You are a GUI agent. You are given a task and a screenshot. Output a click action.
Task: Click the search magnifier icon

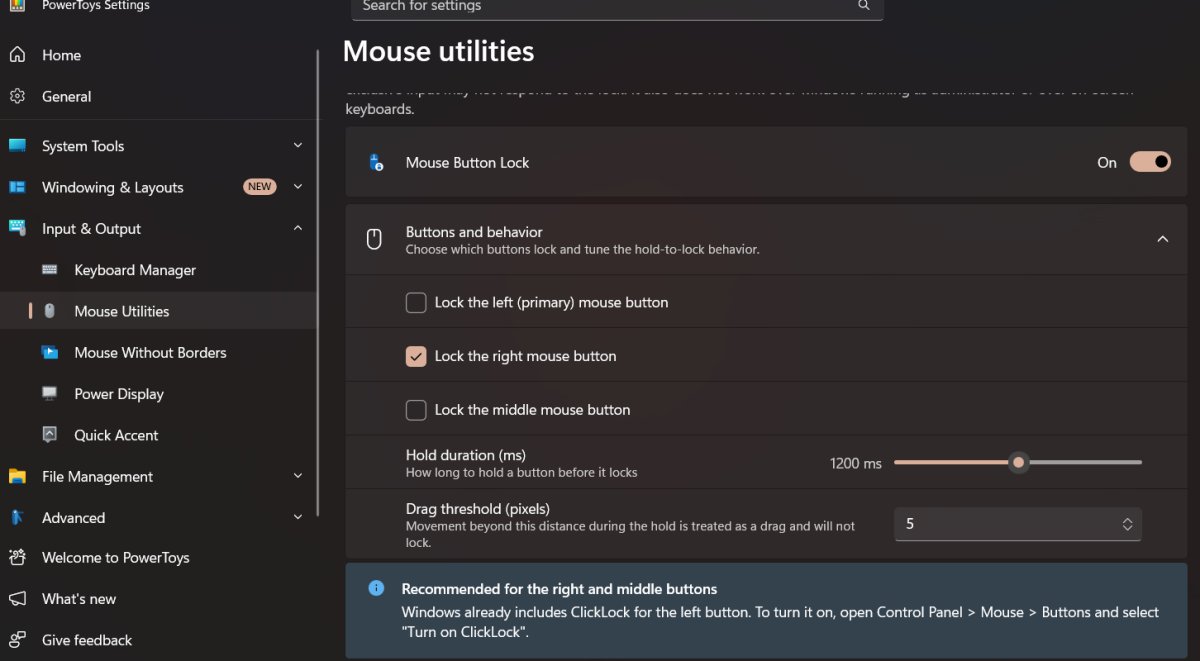coord(864,6)
